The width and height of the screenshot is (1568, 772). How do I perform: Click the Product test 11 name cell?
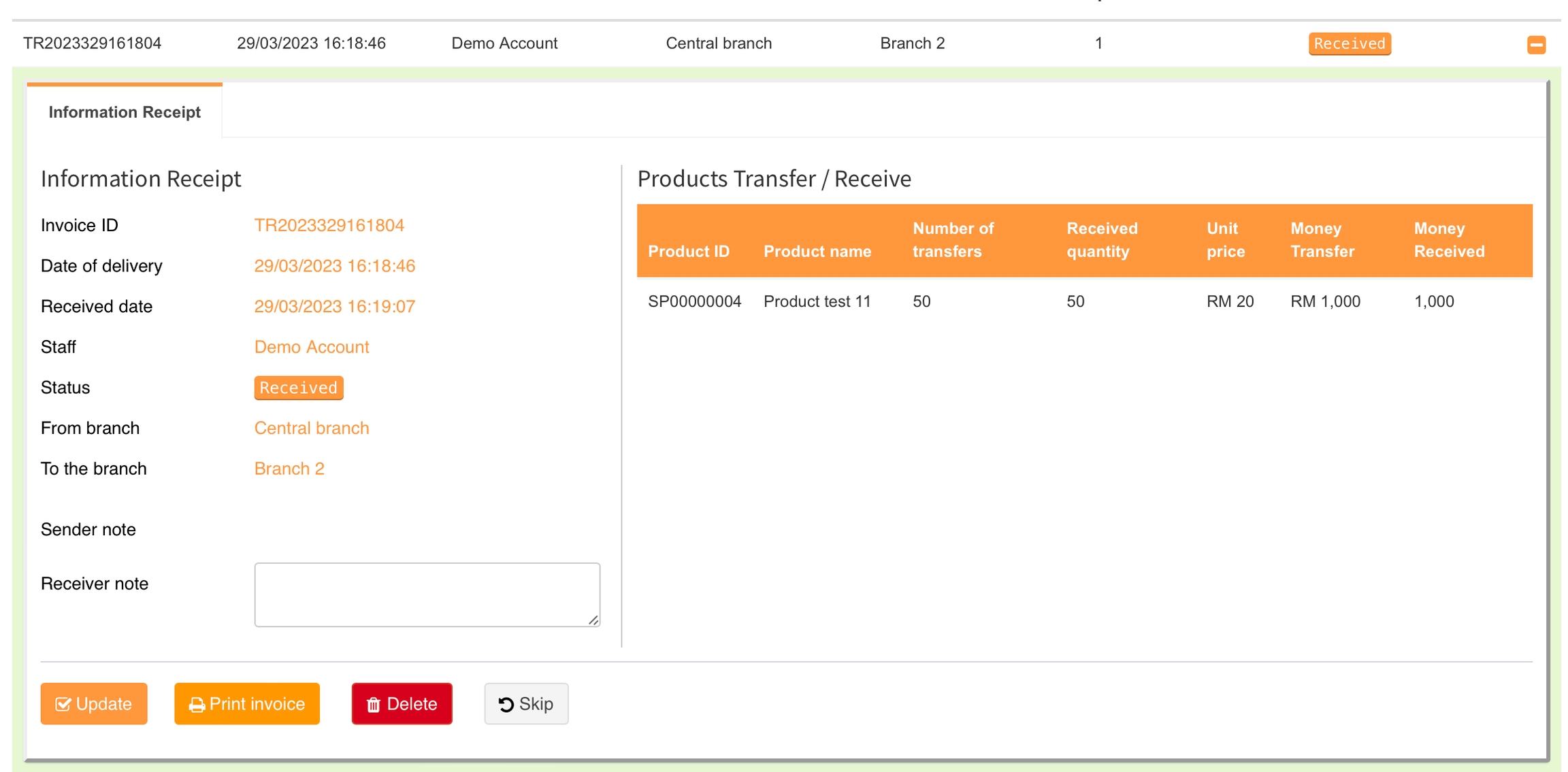[817, 301]
